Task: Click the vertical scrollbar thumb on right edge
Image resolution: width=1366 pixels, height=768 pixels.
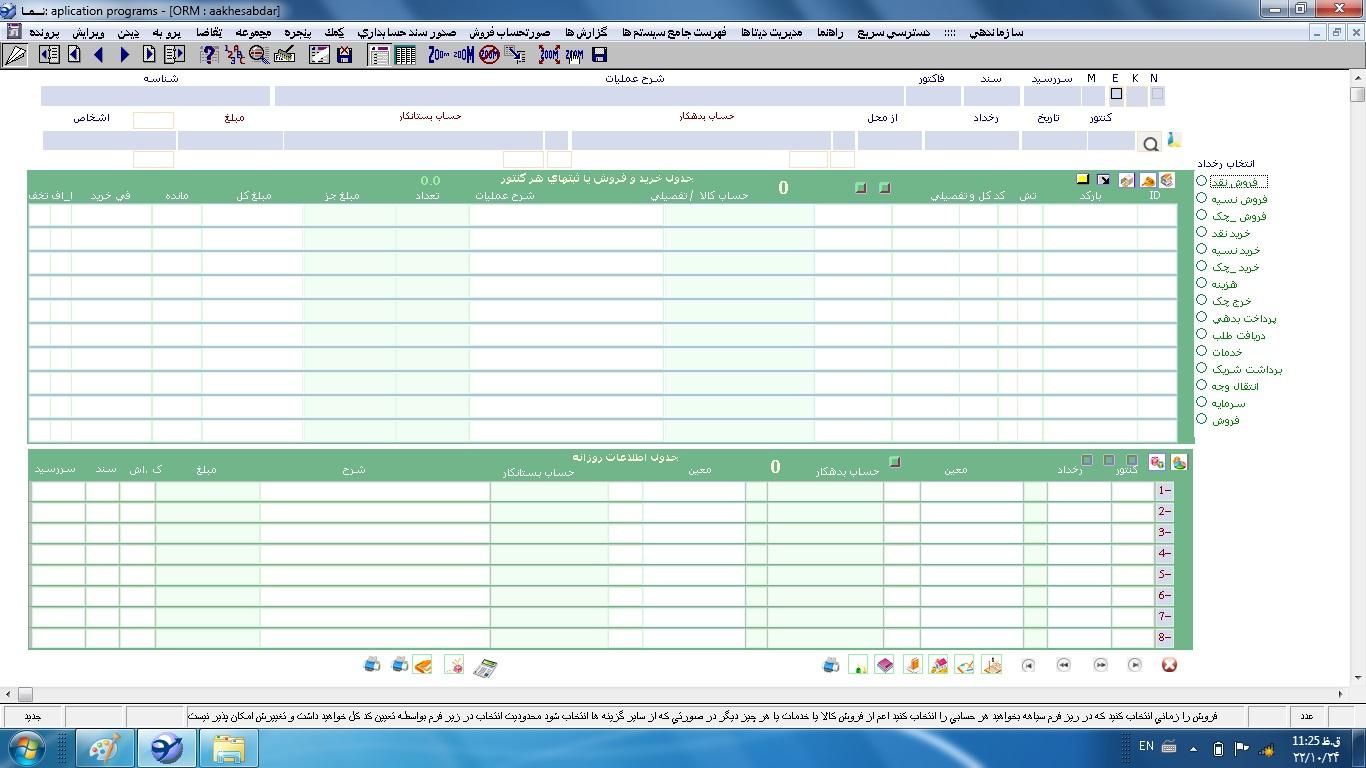Action: point(1357,95)
